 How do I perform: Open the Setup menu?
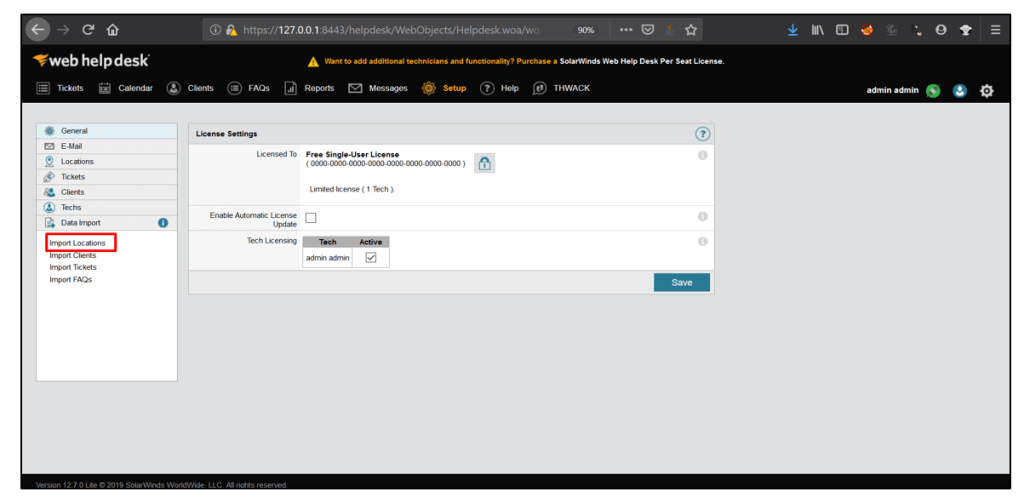click(x=444, y=88)
